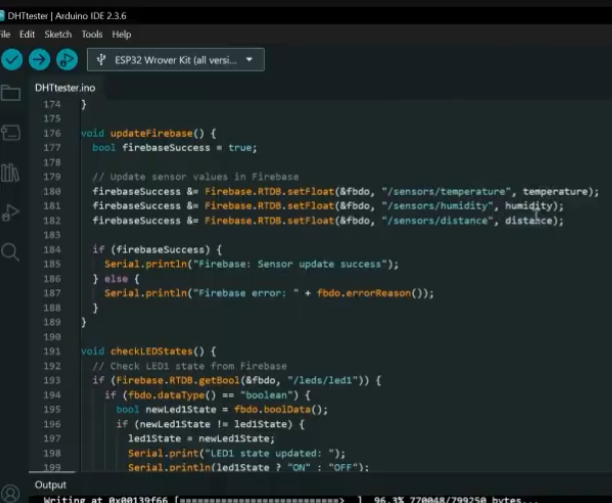Upload the sketch with the arrow button
This screenshot has width=612, height=503.
point(39,60)
